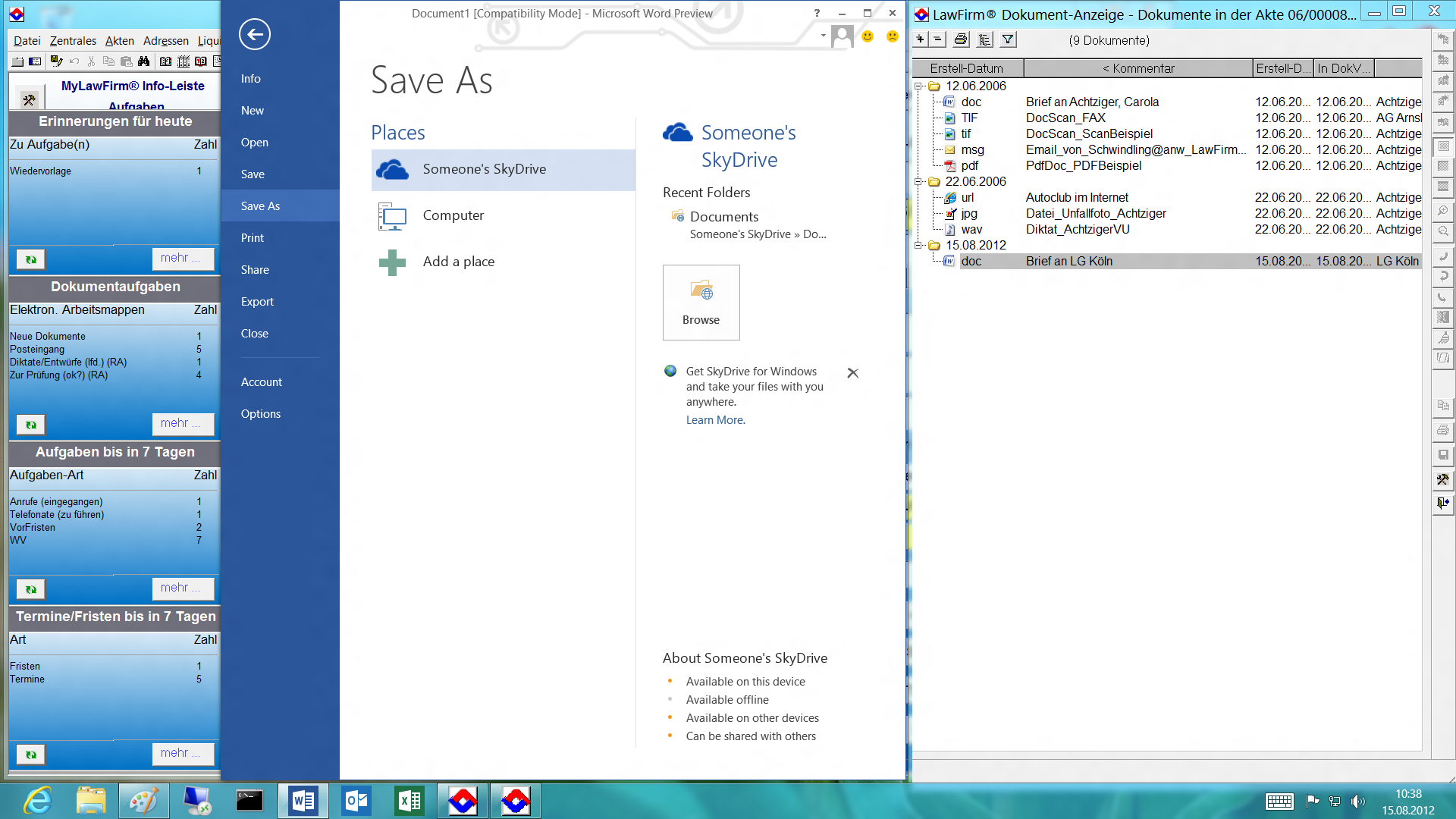Click the minus collapse-all button in document toolbar

(x=937, y=39)
